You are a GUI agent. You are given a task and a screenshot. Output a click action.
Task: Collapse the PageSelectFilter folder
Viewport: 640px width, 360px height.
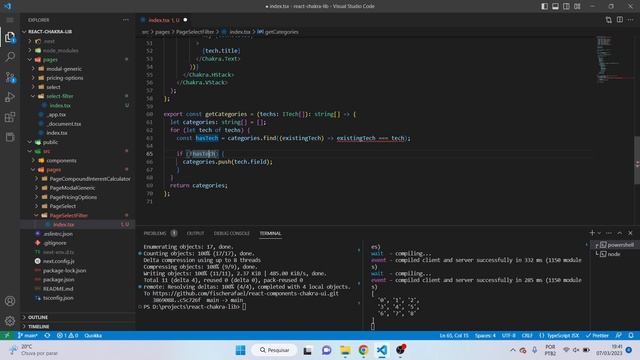69,216
